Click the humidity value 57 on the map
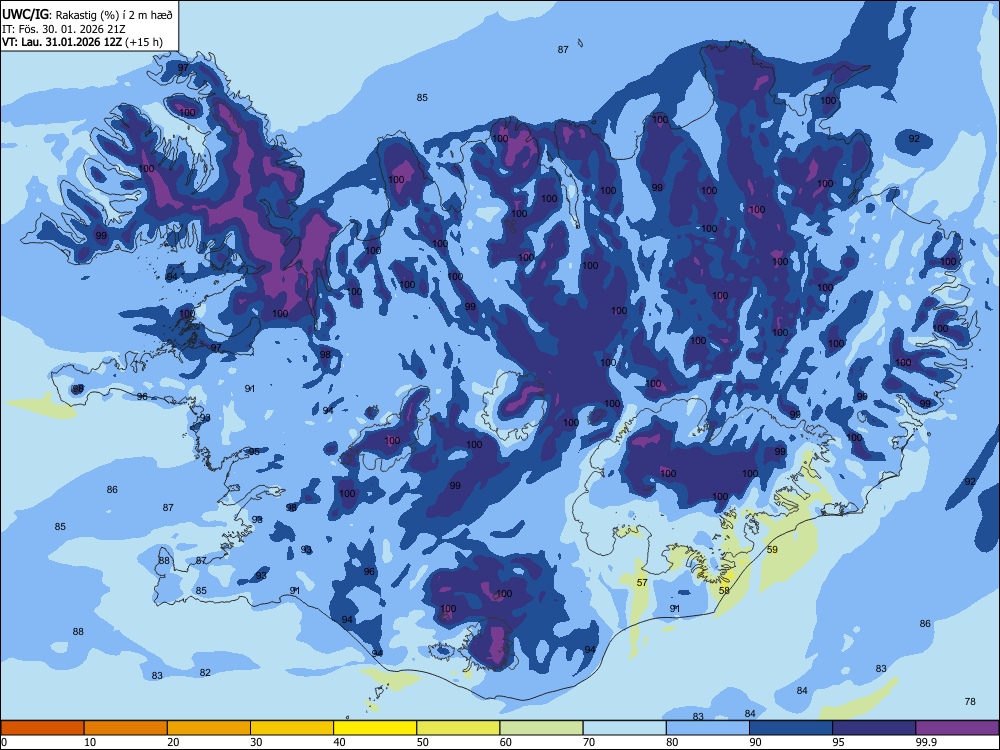 [x=642, y=583]
